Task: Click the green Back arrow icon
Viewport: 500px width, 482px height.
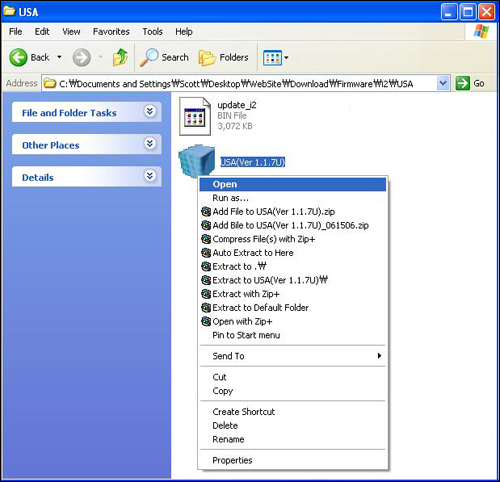Action: coord(18,57)
